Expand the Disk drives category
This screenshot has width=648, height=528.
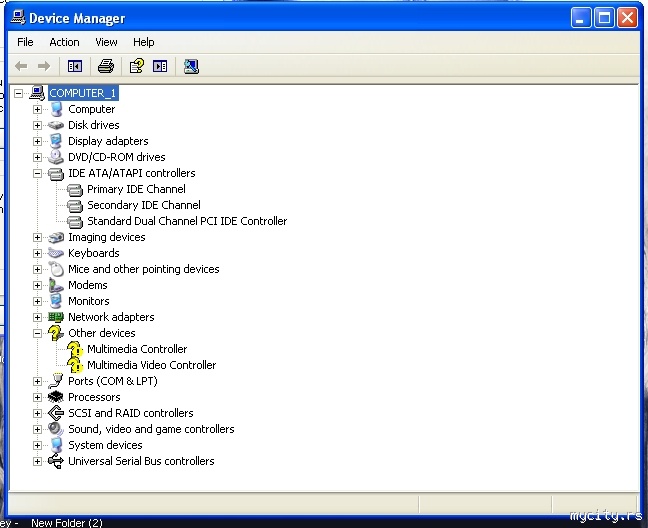click(x=37, y=125)
